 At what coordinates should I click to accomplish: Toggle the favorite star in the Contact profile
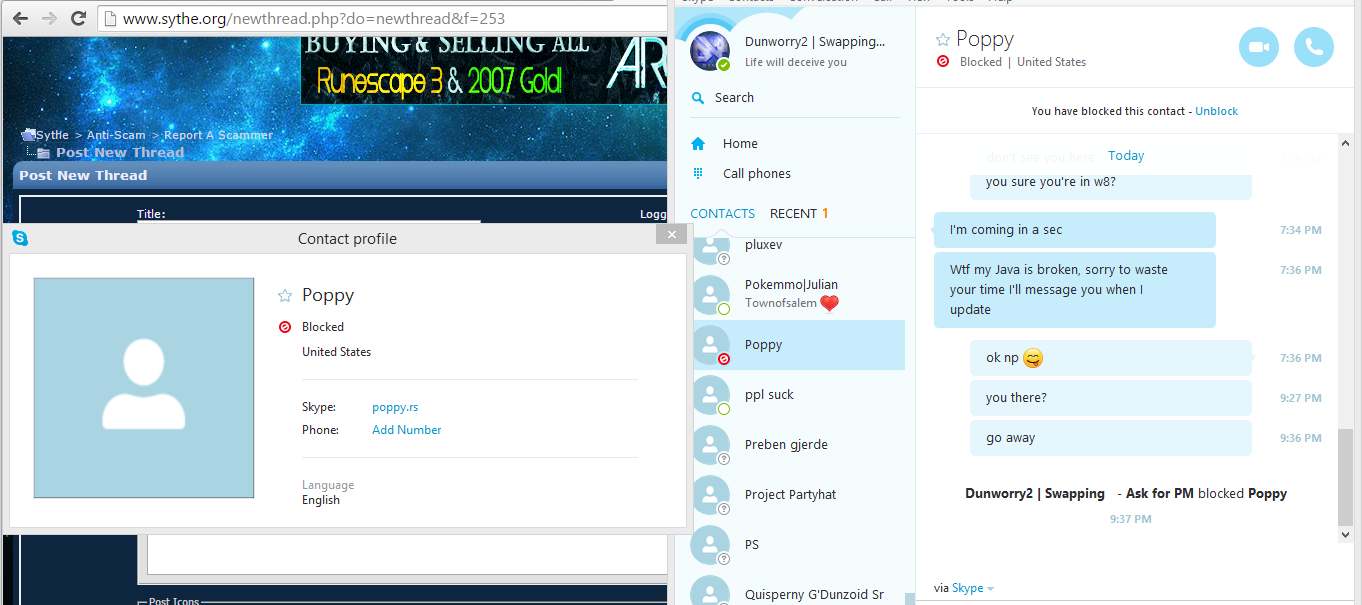(x=285, y=295)
